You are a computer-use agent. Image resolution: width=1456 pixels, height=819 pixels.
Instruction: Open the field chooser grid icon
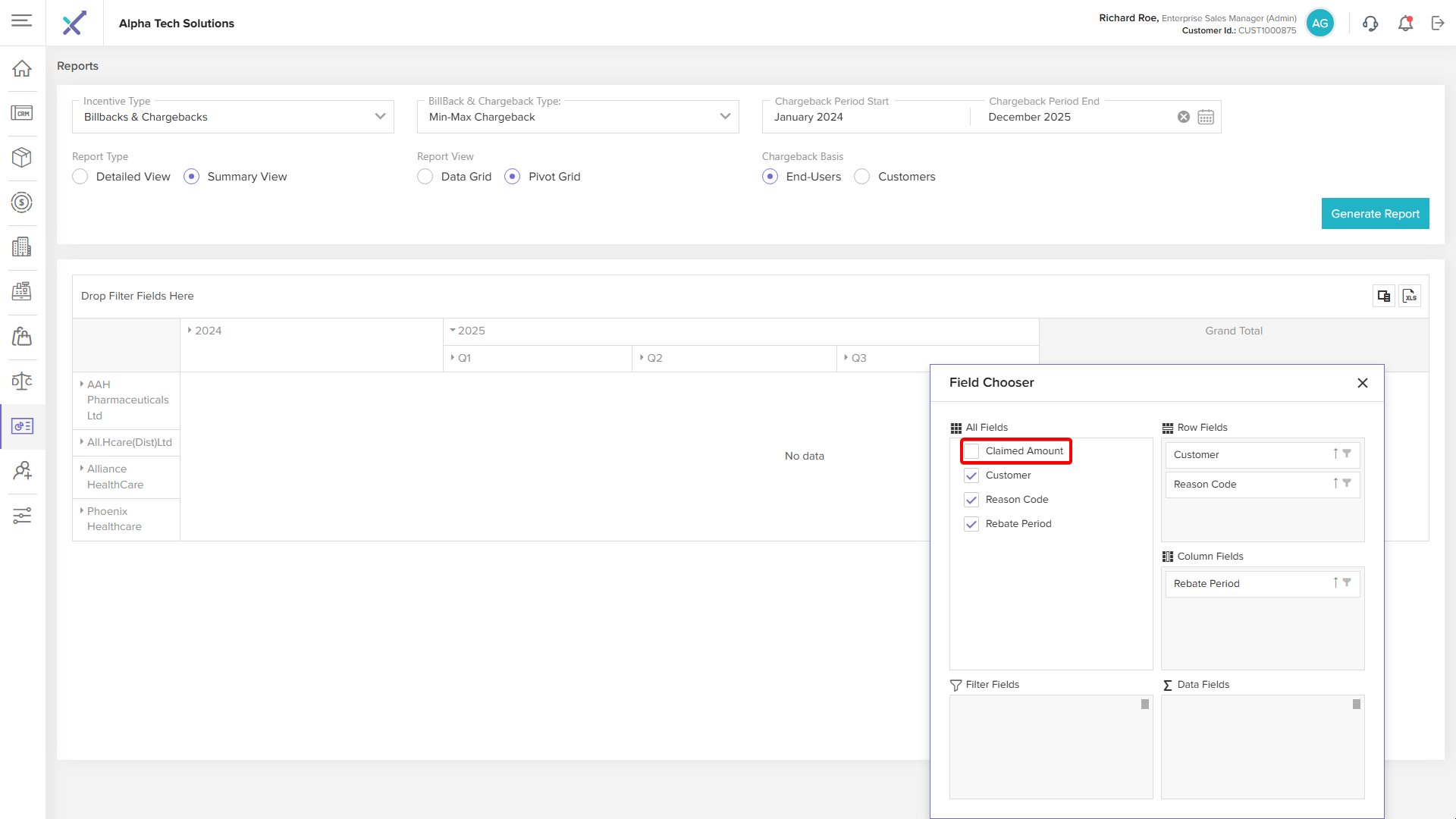[x=1384, y=296]
